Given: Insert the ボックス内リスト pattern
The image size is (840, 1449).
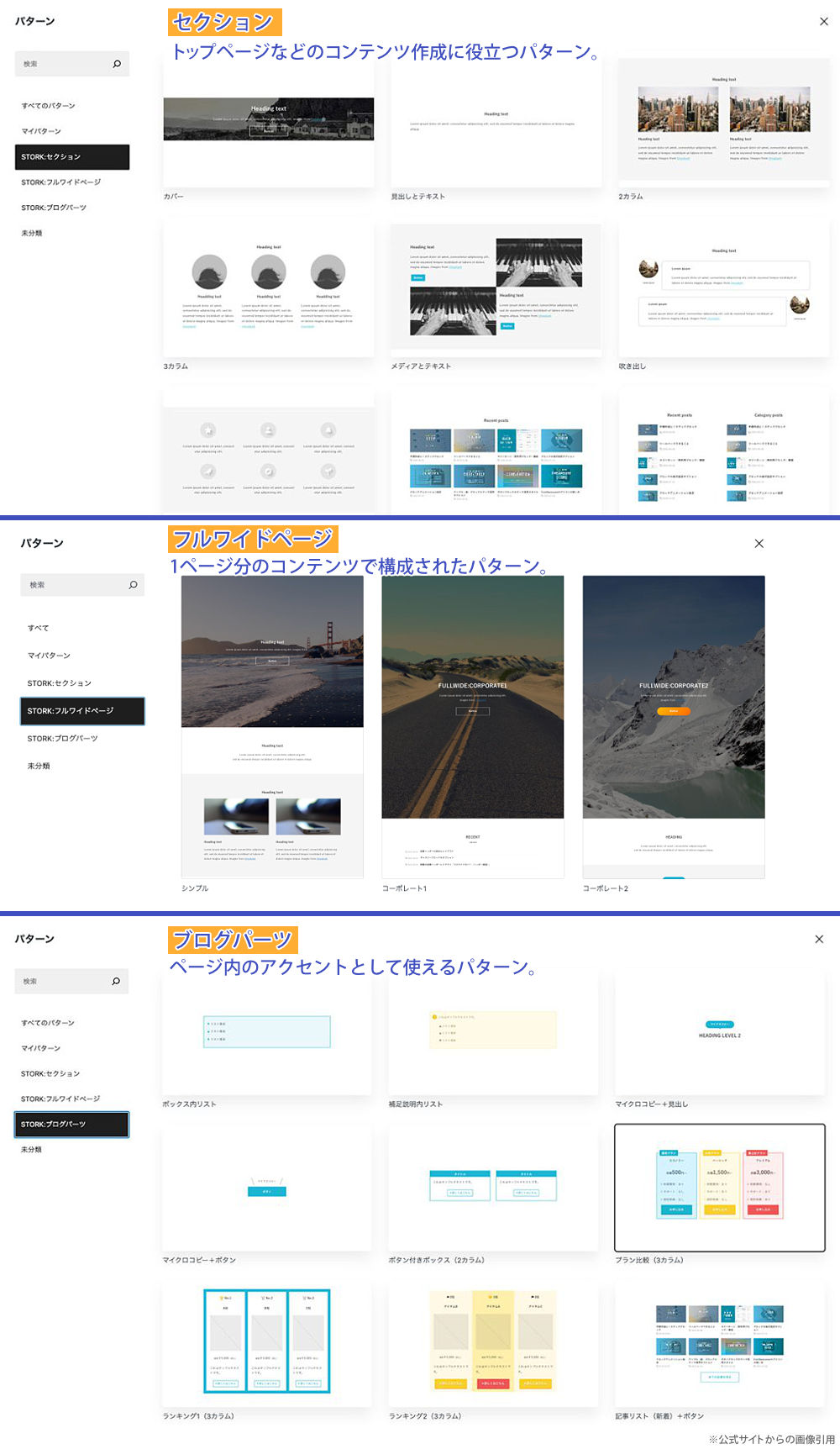Looking at the screenshot, I should (267, 1032).
